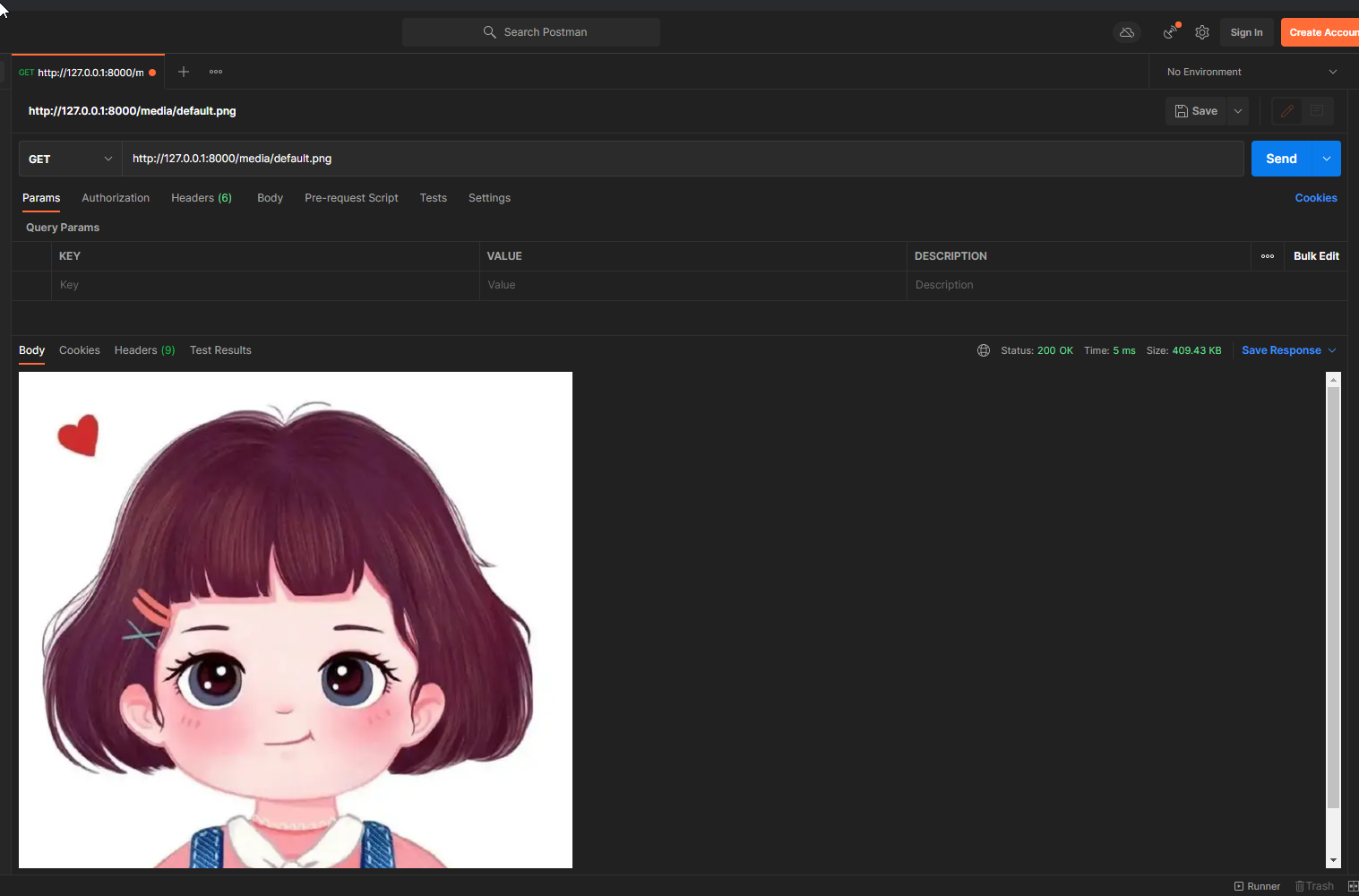Click the Send button
Viewport: 1359px width, 896px height.
point(1281,159)
